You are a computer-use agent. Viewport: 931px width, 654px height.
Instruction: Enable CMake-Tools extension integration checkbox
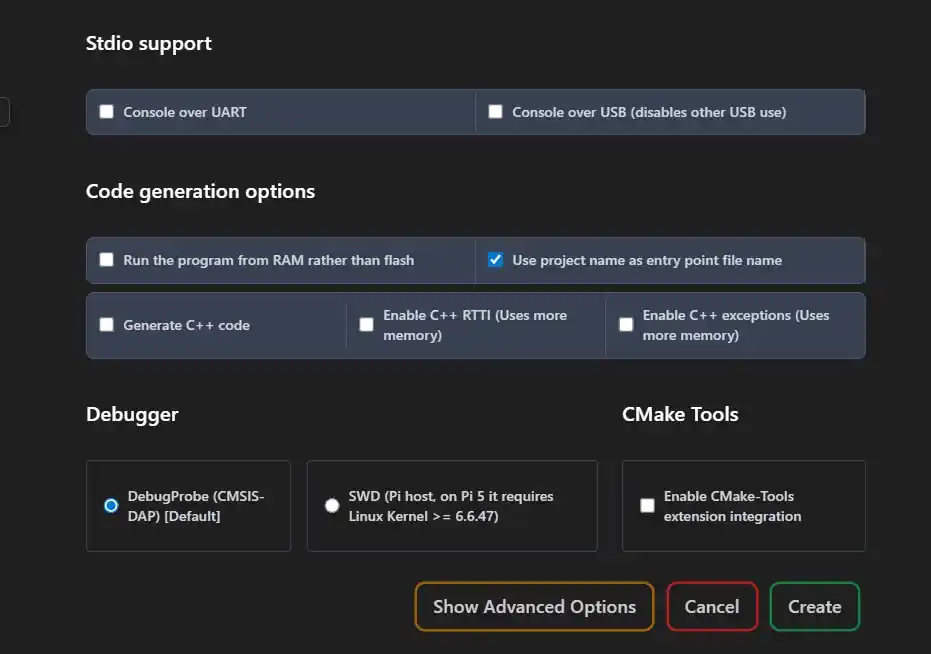tap(647, 506)
